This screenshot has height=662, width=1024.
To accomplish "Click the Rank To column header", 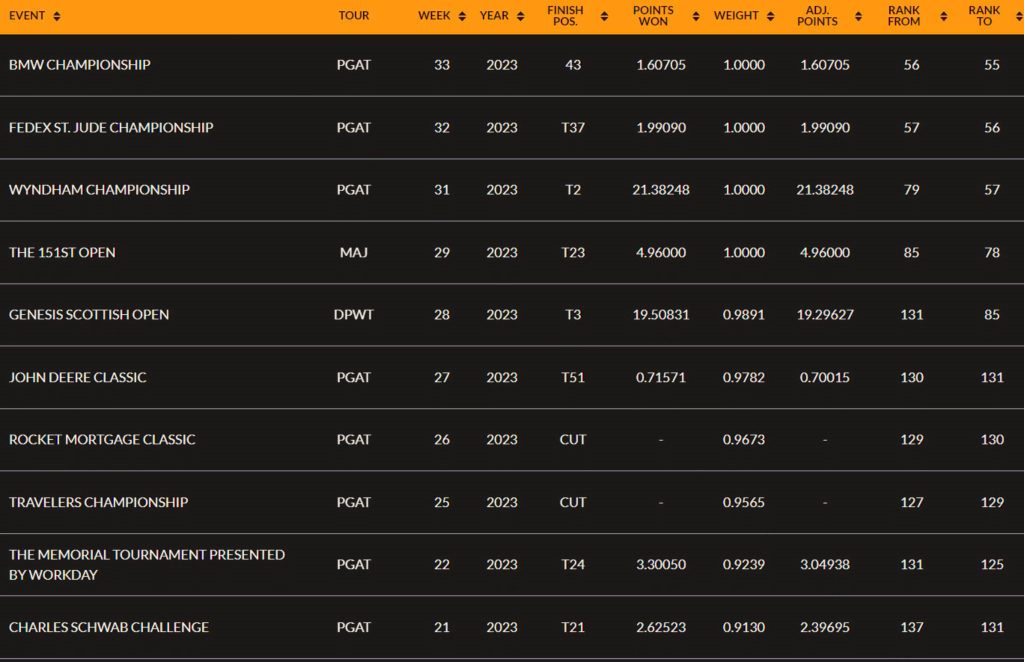I will pos(984,16).
